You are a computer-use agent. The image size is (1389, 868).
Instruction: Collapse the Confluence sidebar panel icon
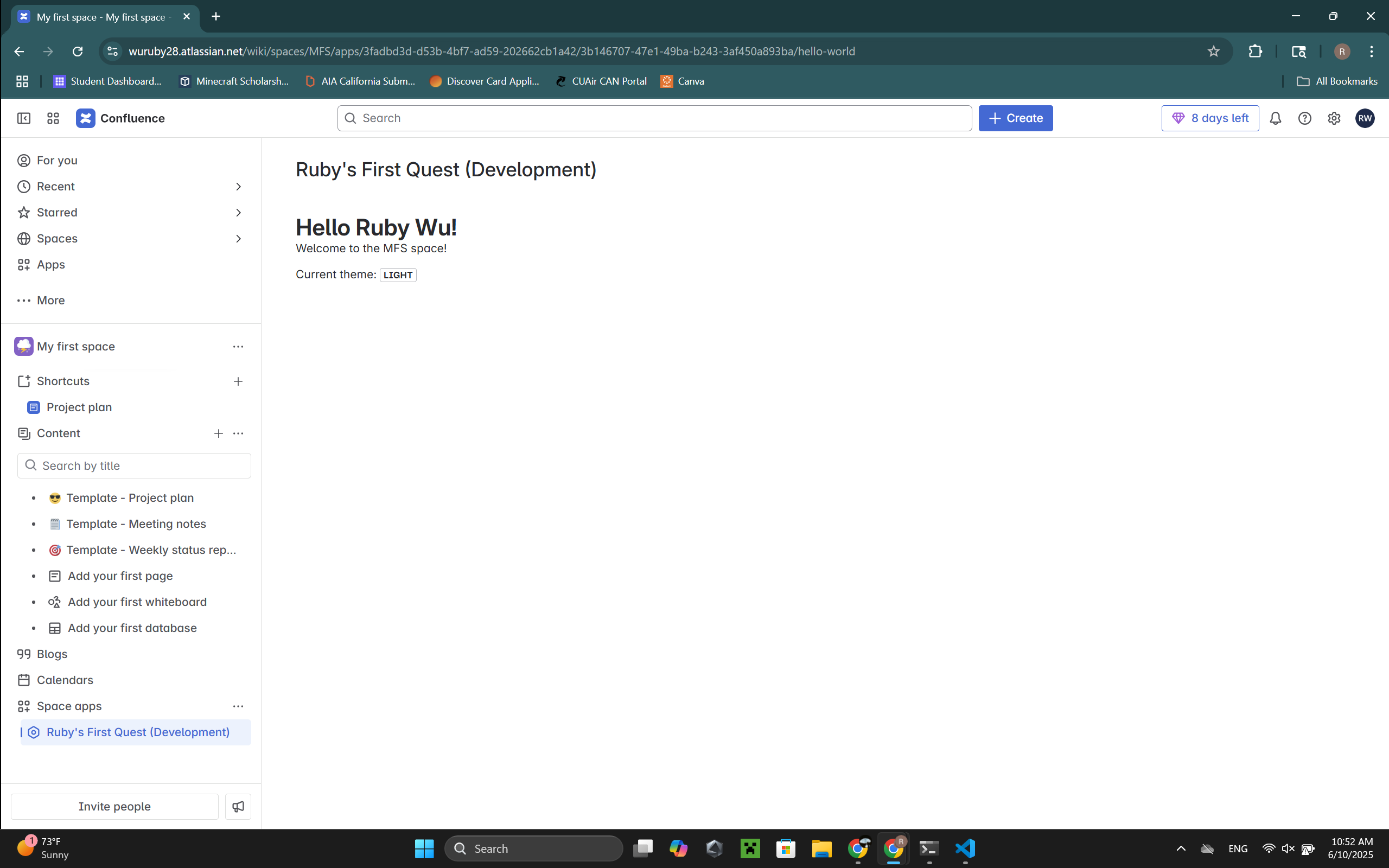23,118
